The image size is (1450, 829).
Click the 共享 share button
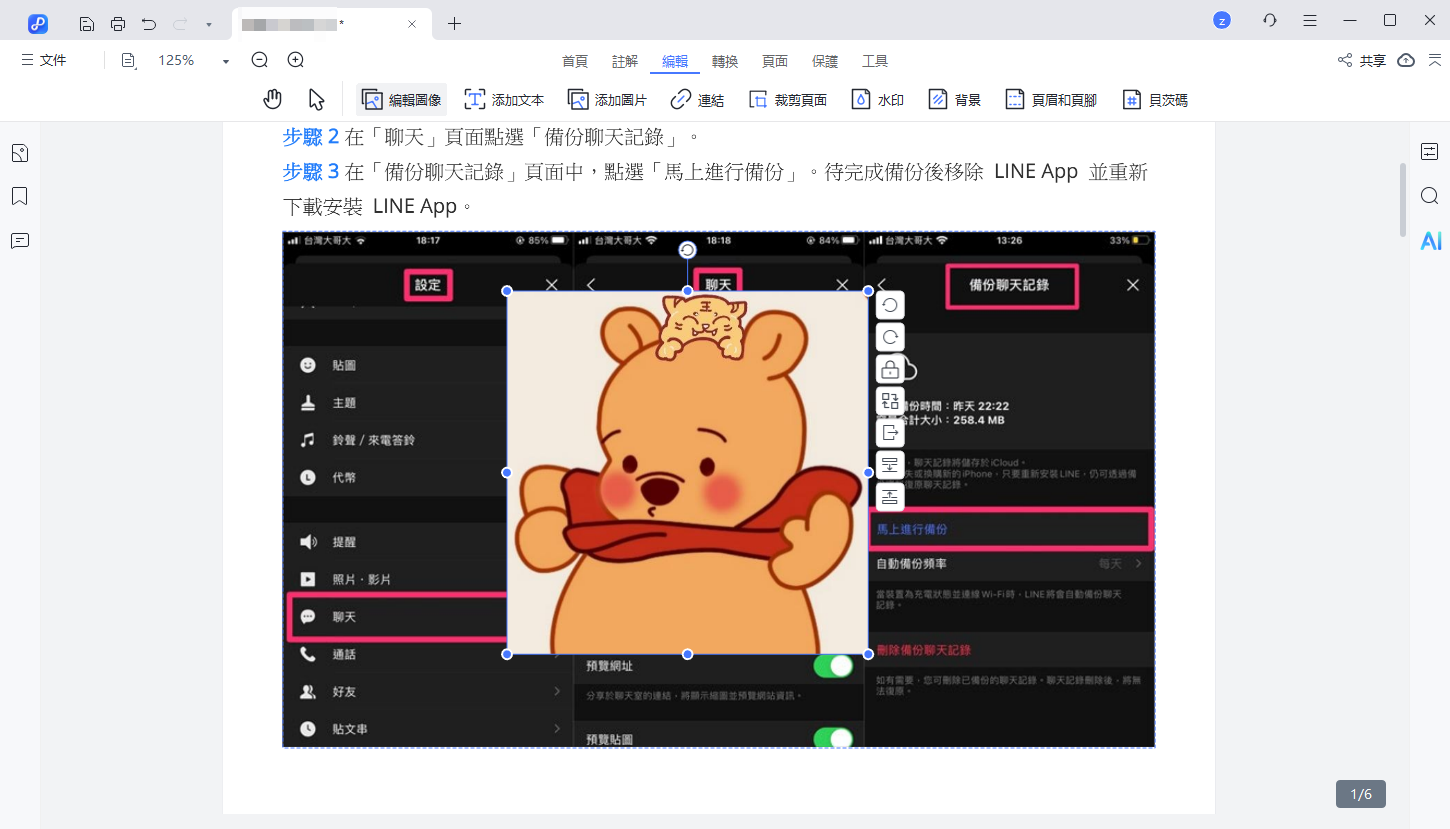(x=1361, y=61)
